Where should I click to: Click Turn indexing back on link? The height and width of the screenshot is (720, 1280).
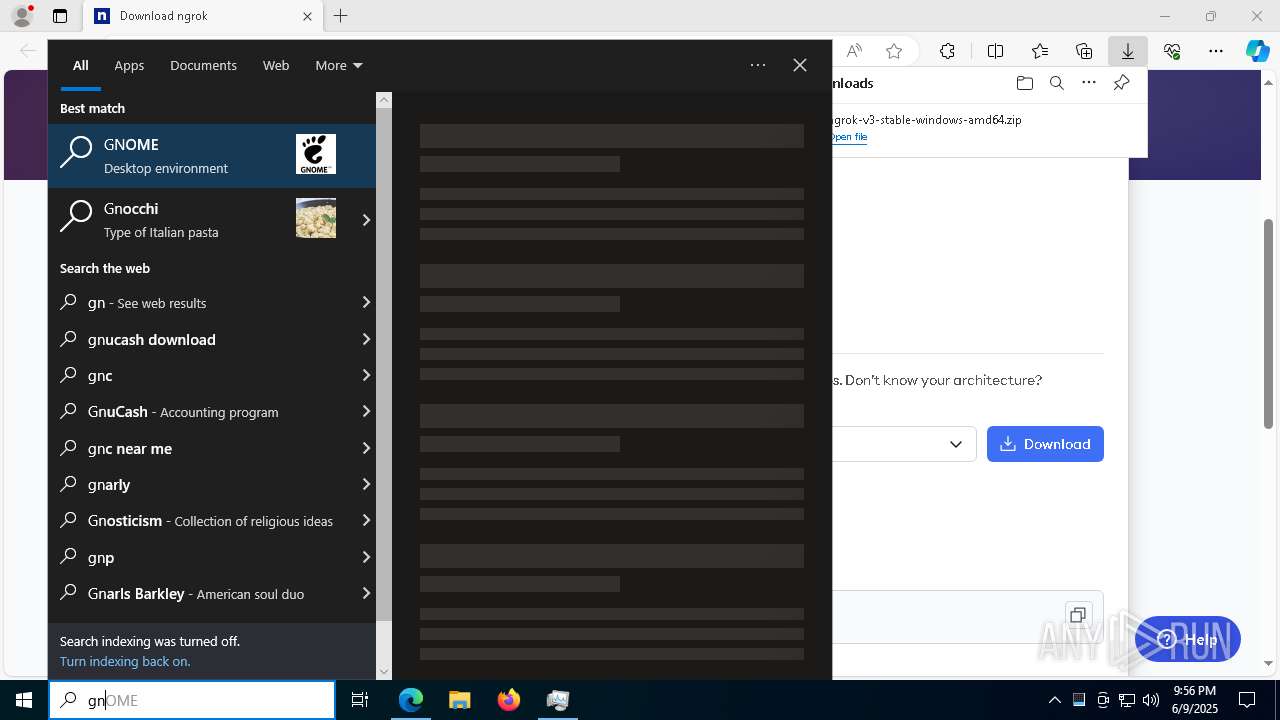pos(125,661)
